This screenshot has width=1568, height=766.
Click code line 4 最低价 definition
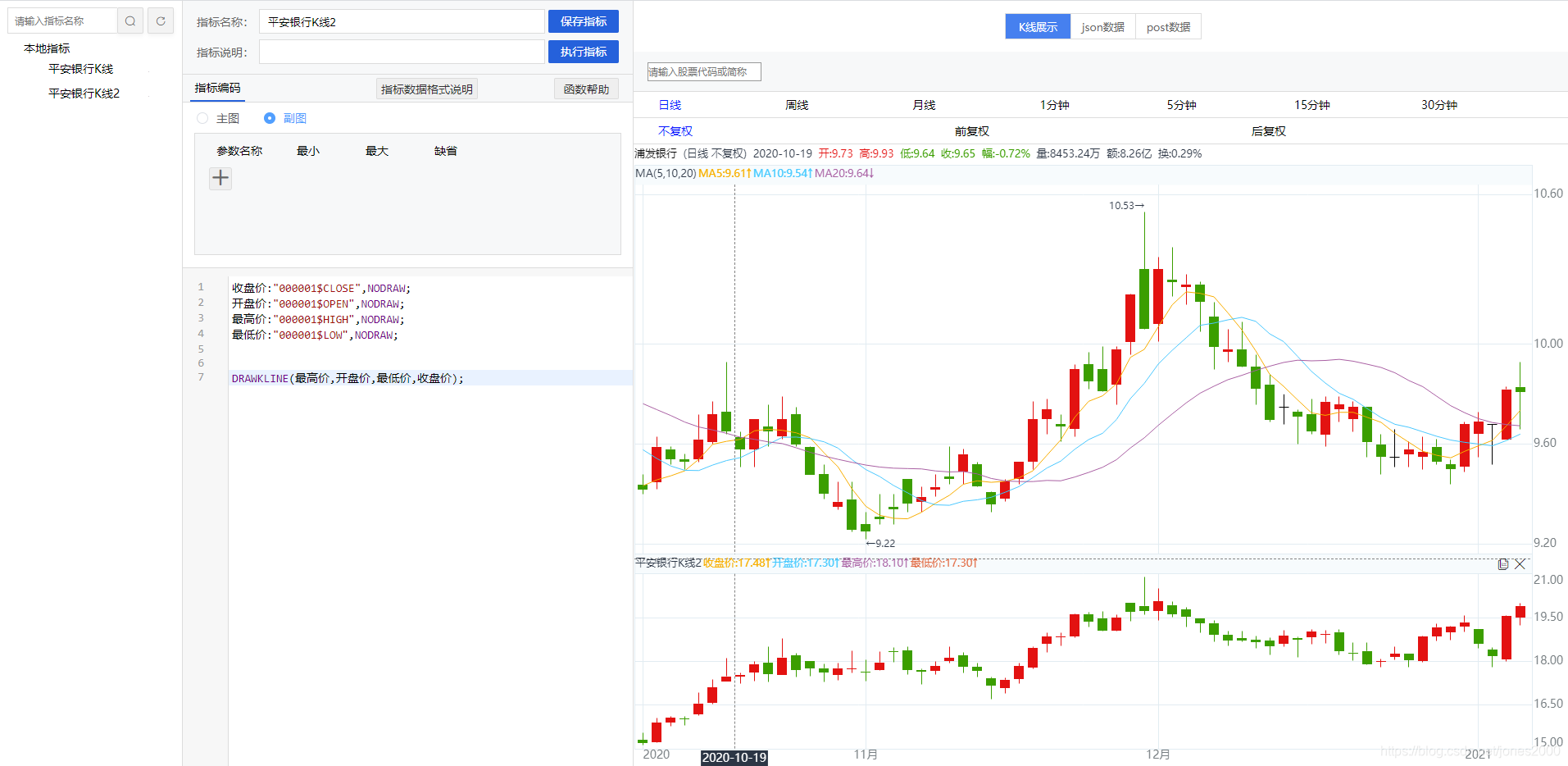[x=315, y=335]
